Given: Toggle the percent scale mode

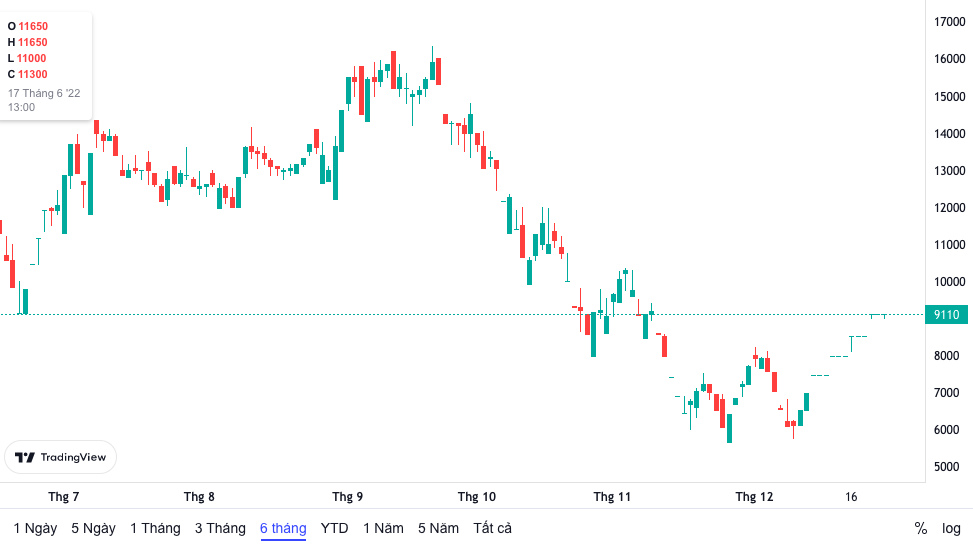Looking at the screenshot, I should 920,528.
